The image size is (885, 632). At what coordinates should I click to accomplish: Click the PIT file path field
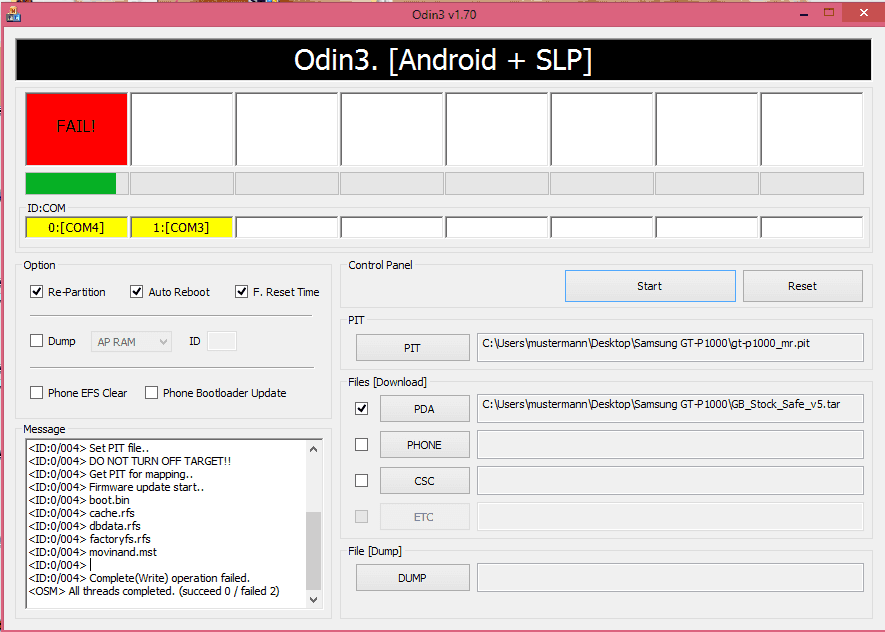[x=670, y=347]
